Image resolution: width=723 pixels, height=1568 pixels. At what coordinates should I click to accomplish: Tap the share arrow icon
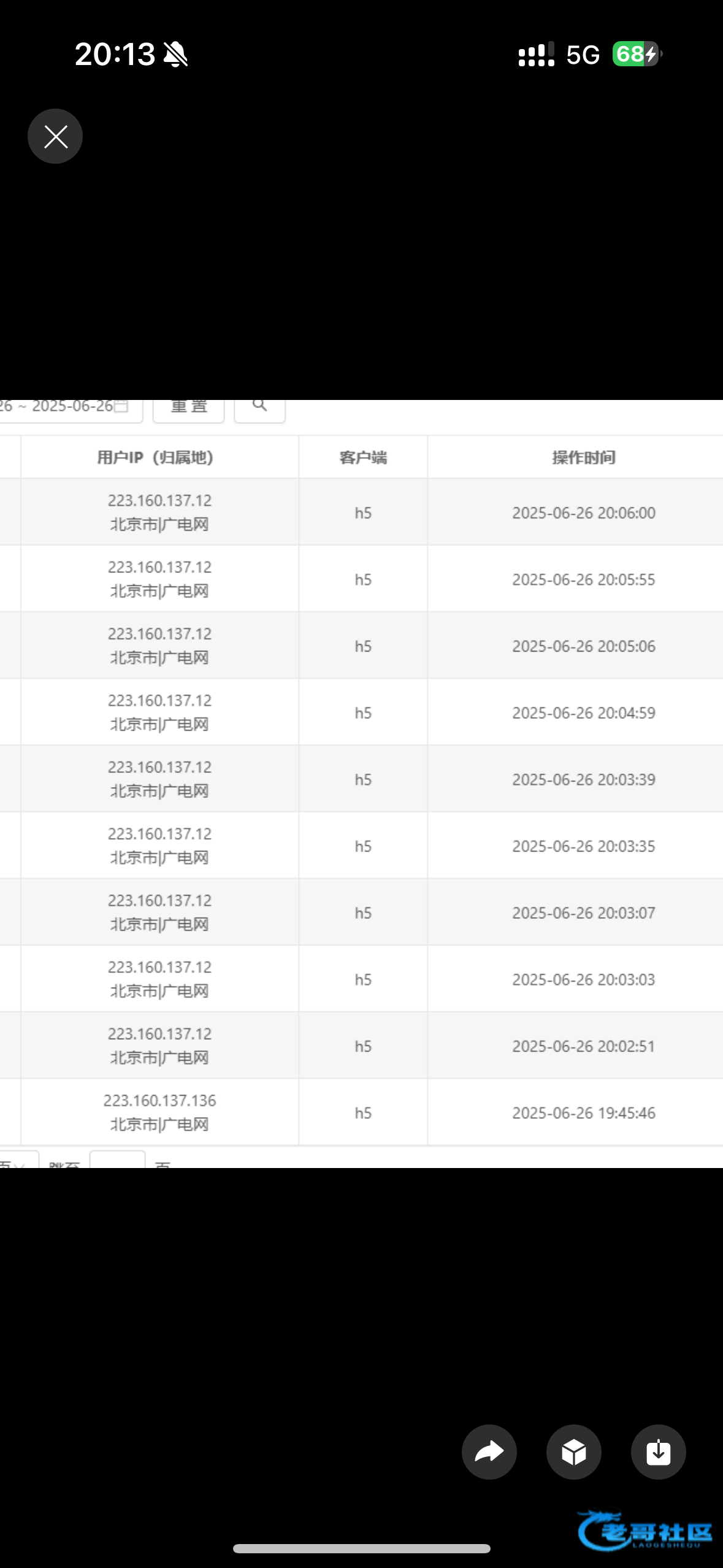point(489,1451)
